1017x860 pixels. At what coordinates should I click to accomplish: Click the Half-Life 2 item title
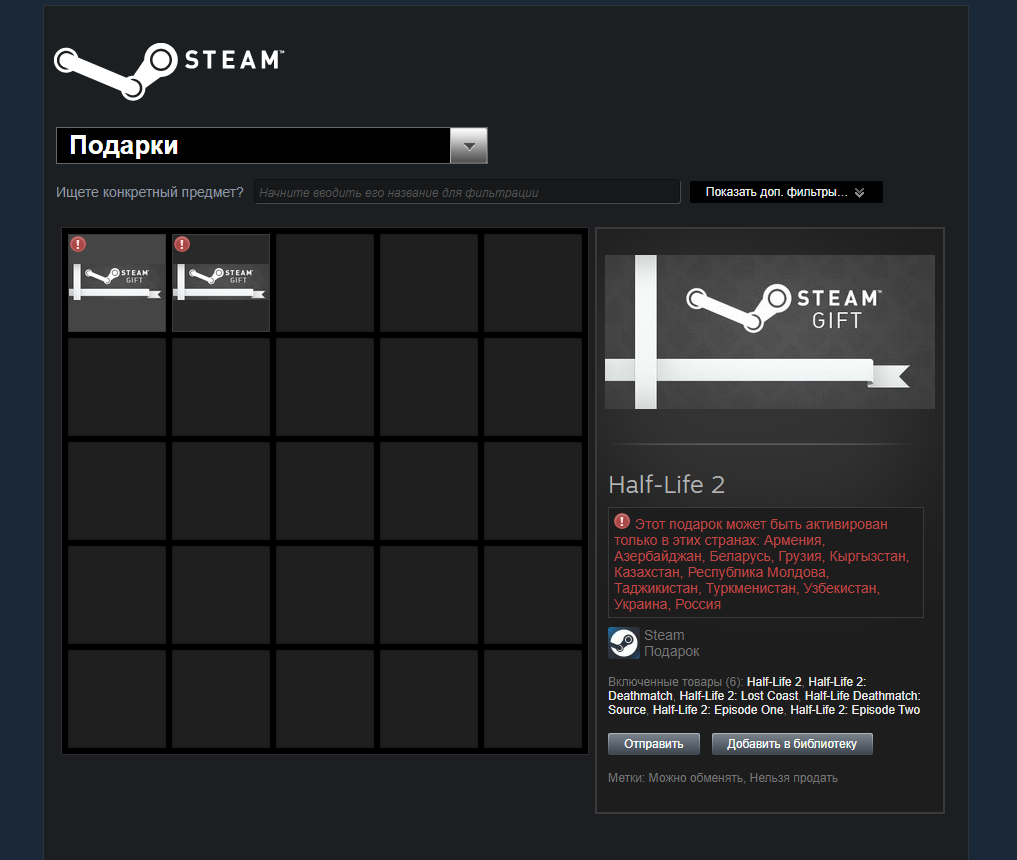666,484
